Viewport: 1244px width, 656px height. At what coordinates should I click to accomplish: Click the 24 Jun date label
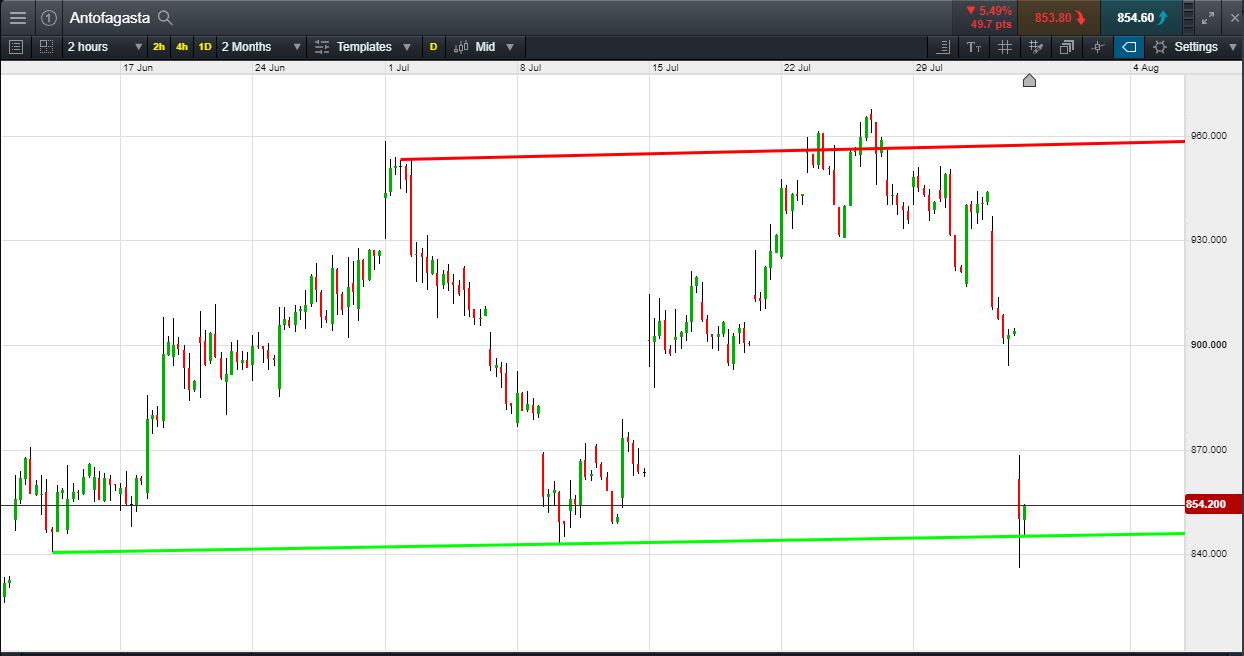pos(270,68)
